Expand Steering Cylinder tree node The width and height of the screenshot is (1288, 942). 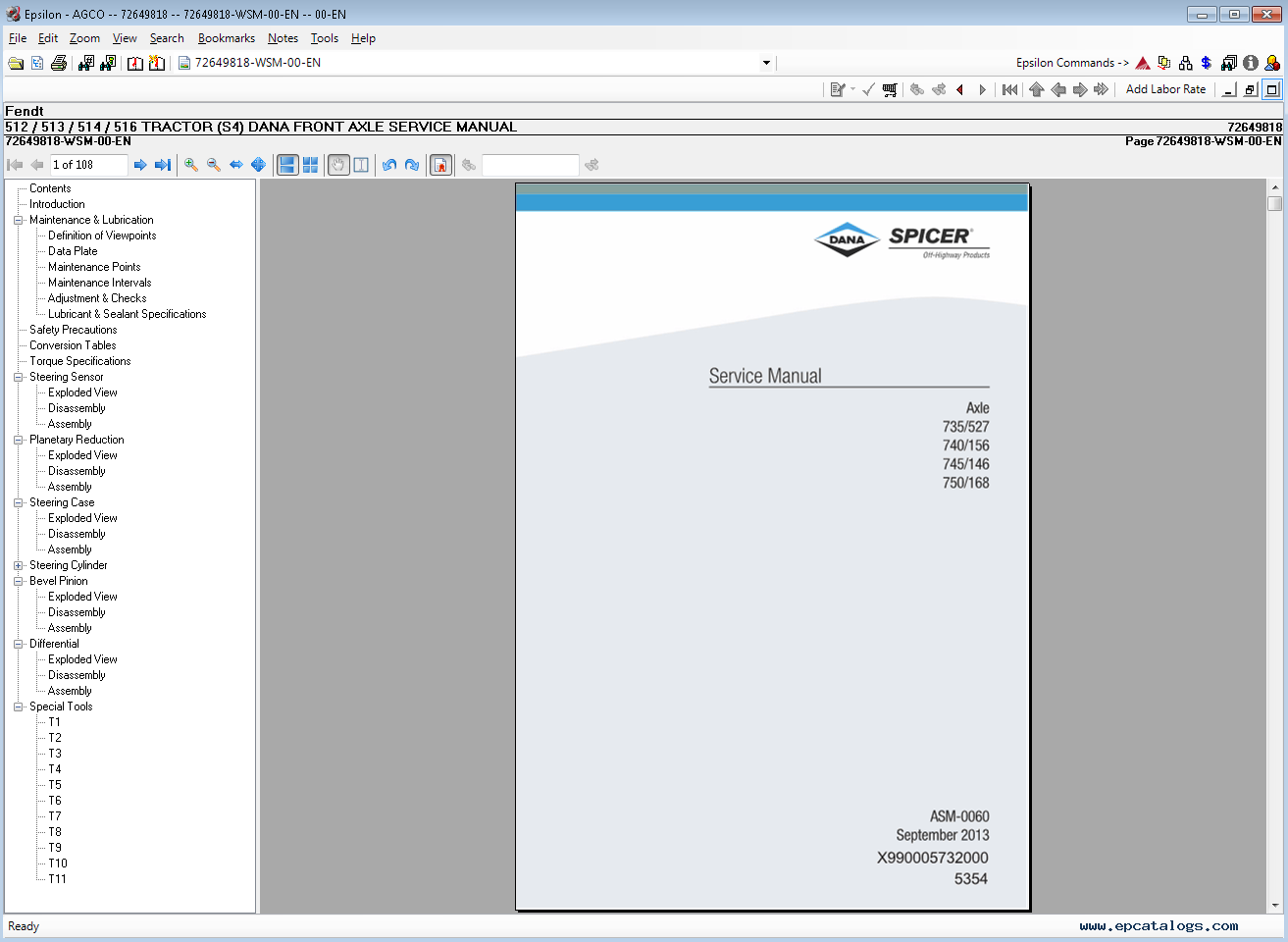coord(18,566)
